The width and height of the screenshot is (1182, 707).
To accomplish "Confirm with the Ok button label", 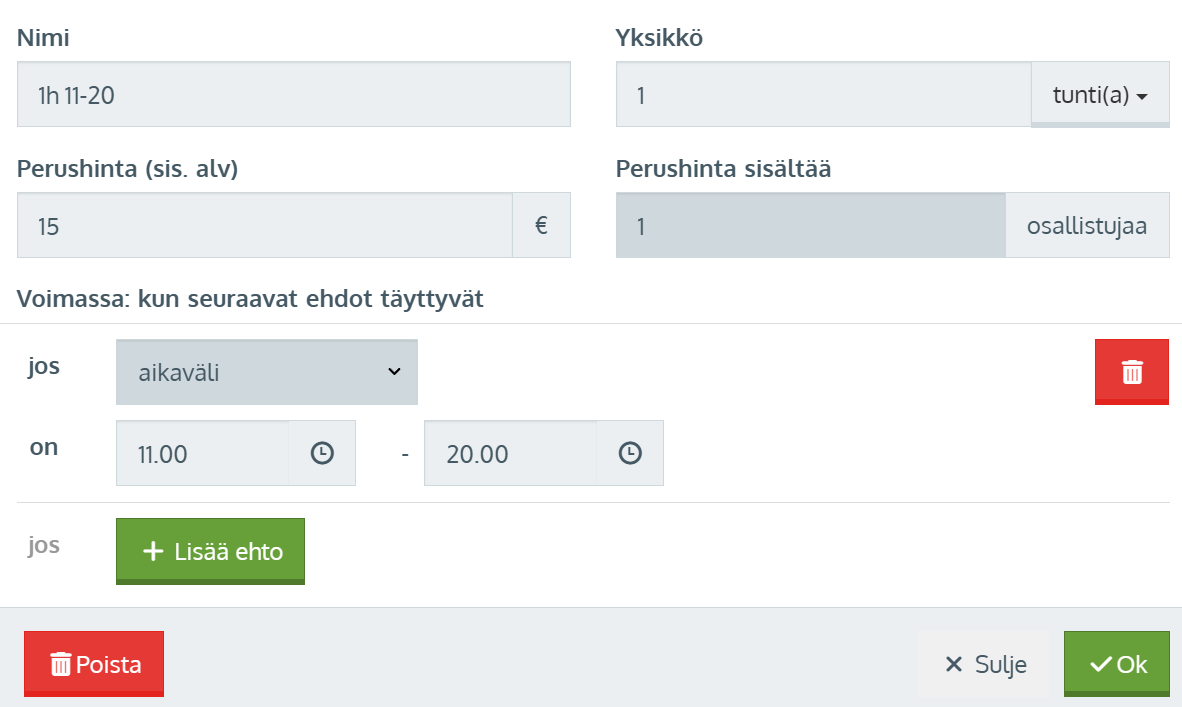I will click(1132, 664).
